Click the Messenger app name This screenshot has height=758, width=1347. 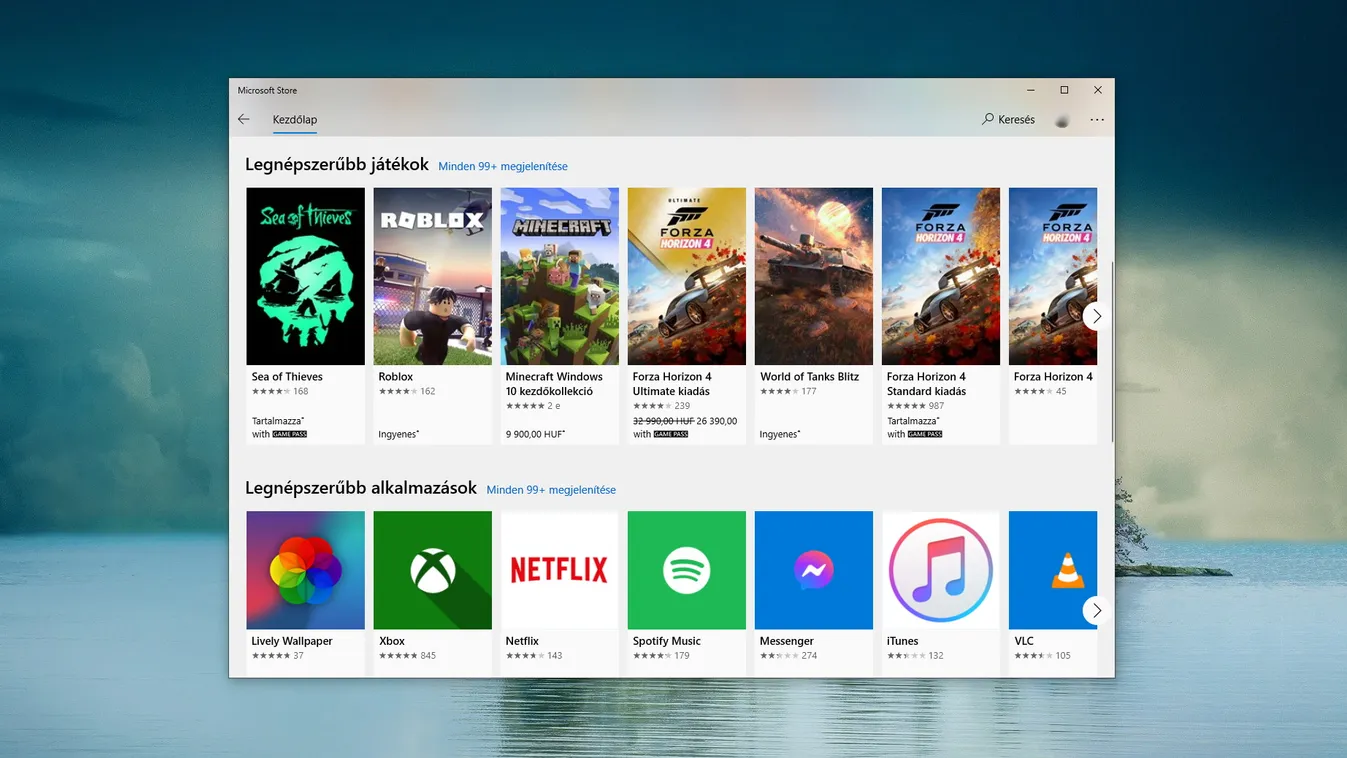787,641
